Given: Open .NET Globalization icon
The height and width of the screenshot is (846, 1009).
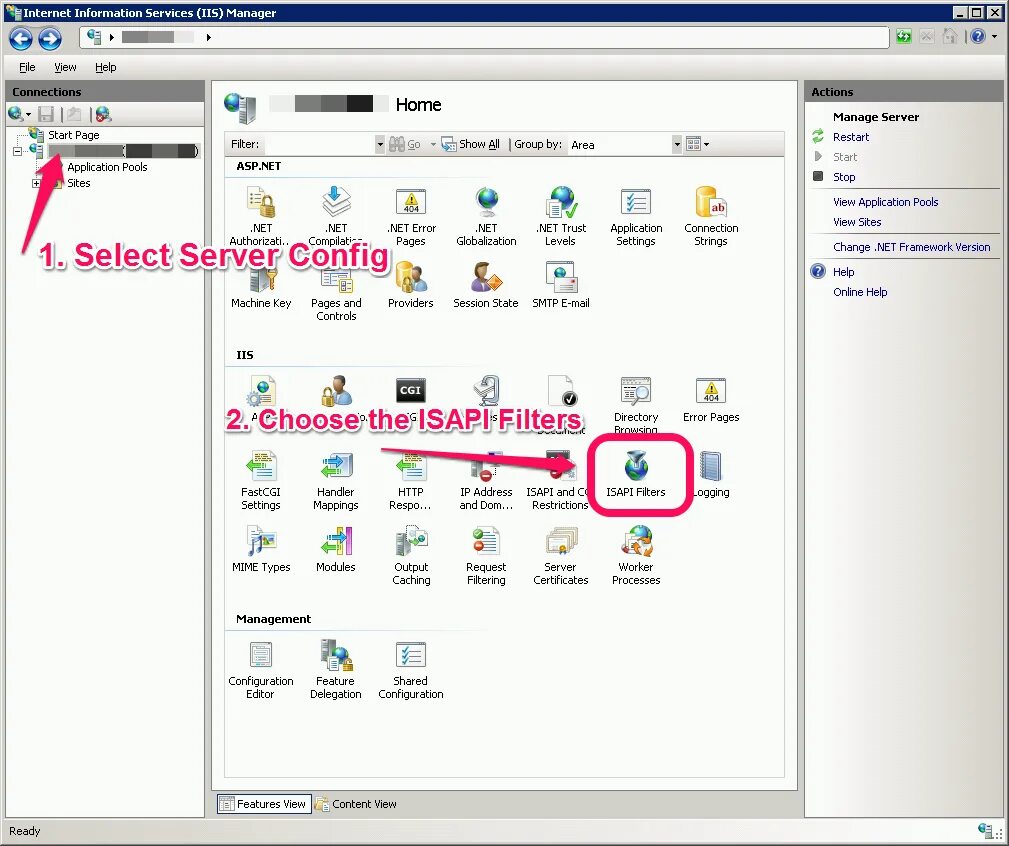Looking at the screenshot, I should [486, 217].
